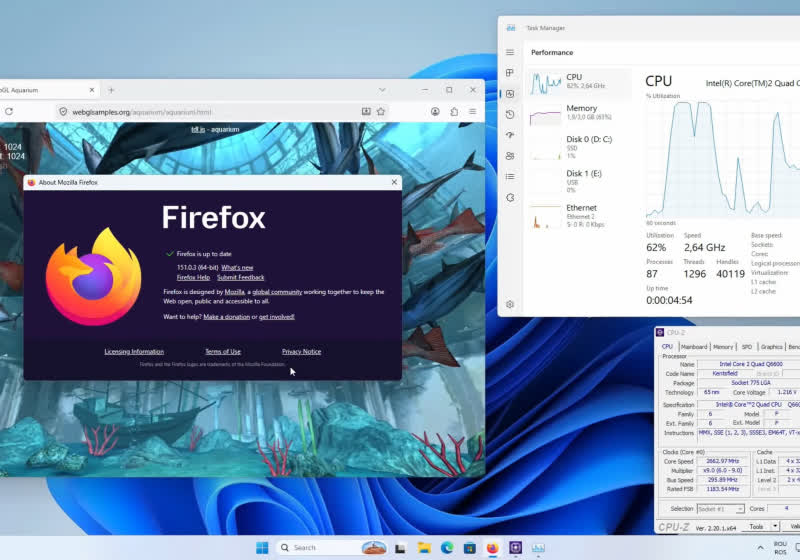Open the What's new link
Screen dimensions: 800x560
237,268
